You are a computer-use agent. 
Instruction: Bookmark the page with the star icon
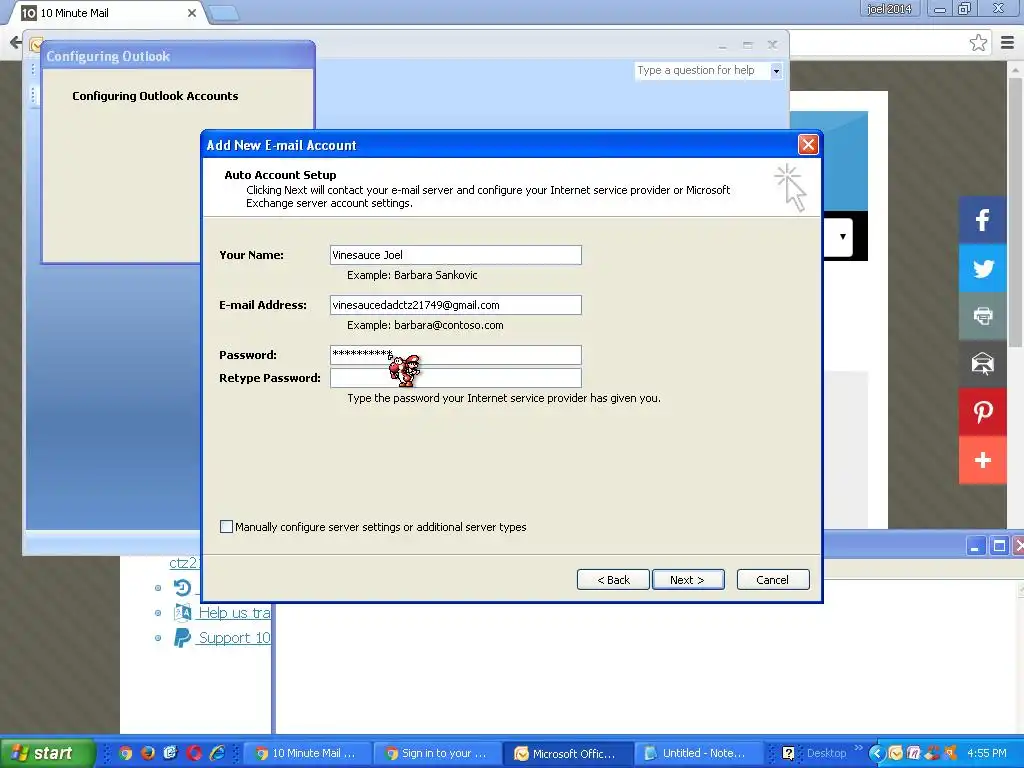coord(978,43)
